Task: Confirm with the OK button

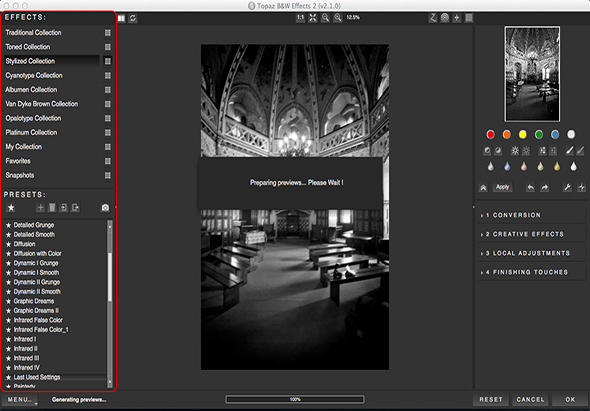Action: coord(570,400)
